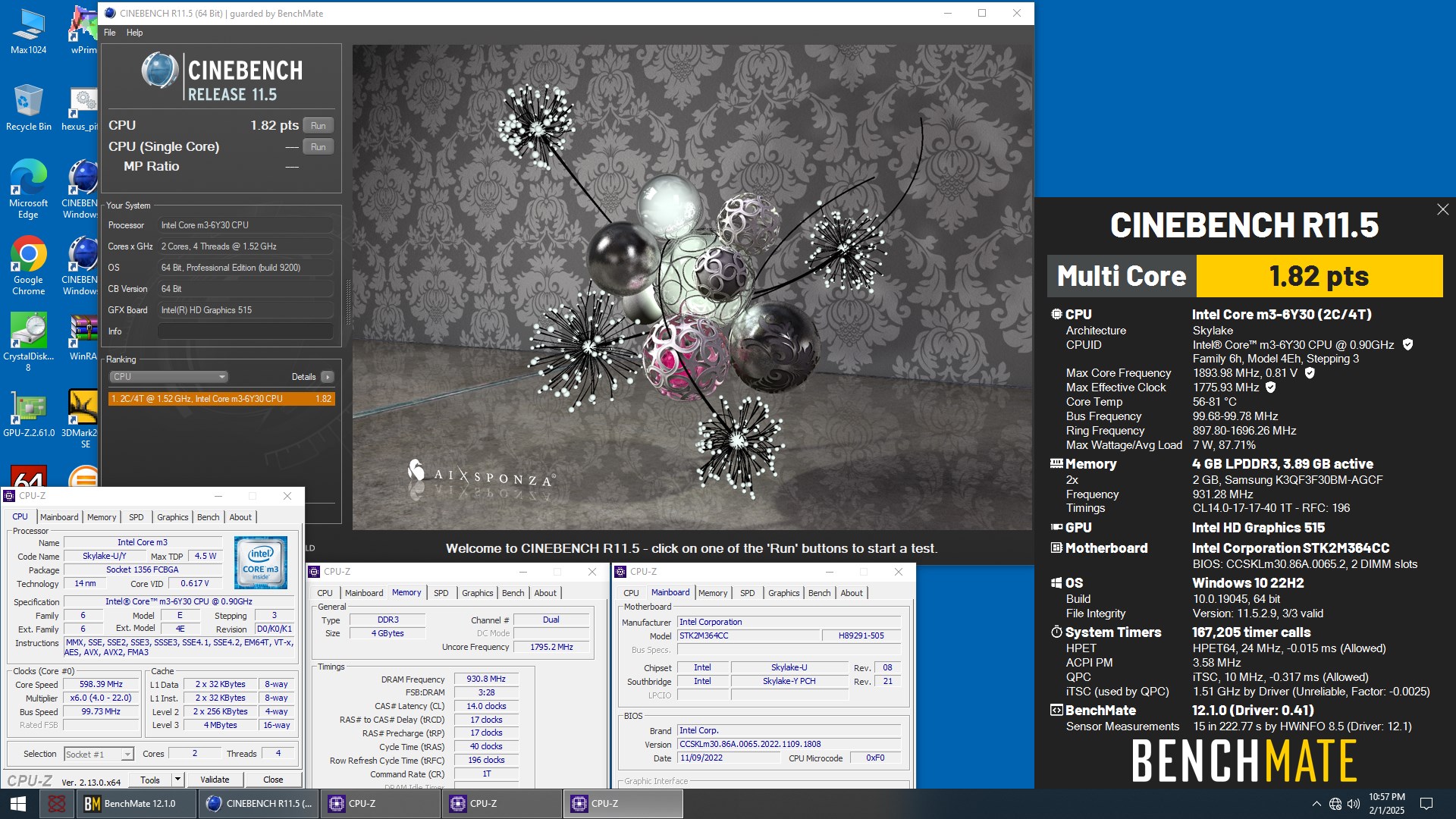Open the 3DMark2 SE desktop shortcut

(82, 419)
